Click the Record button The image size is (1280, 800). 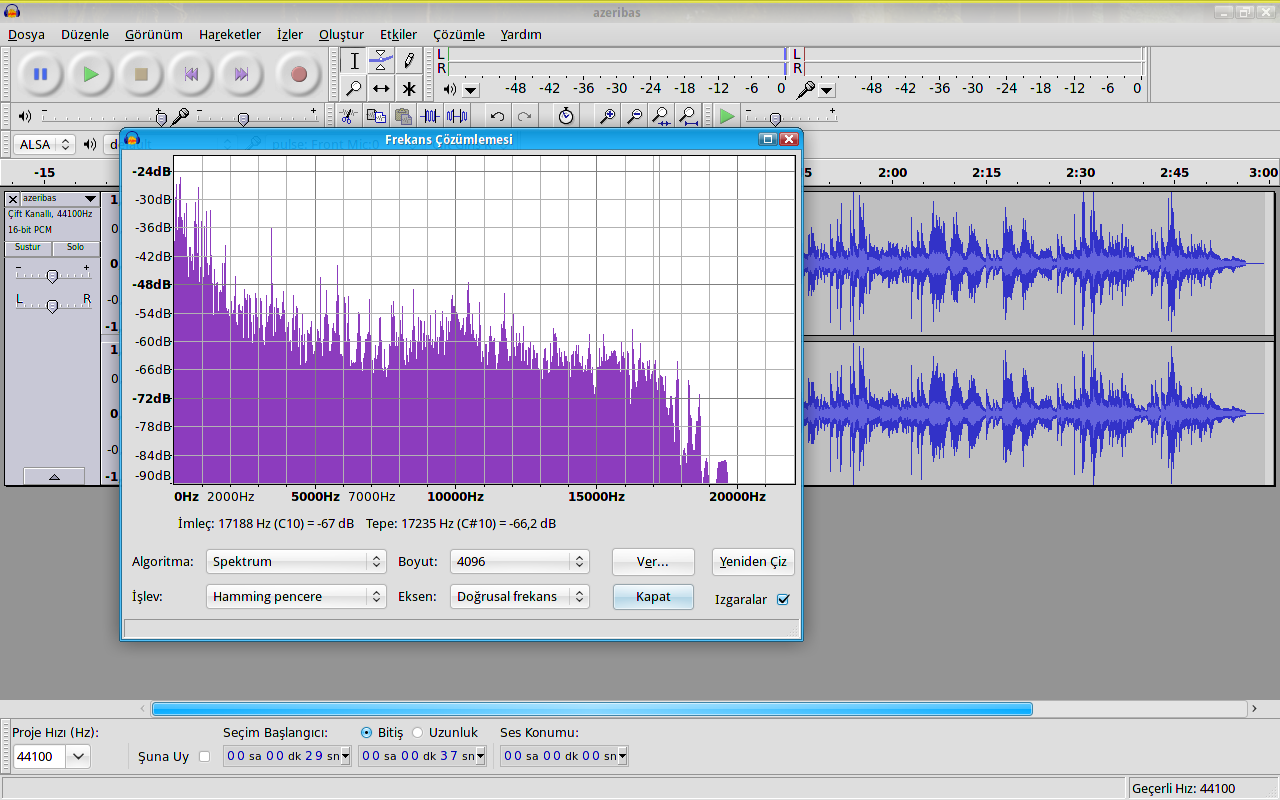(298, 74)
